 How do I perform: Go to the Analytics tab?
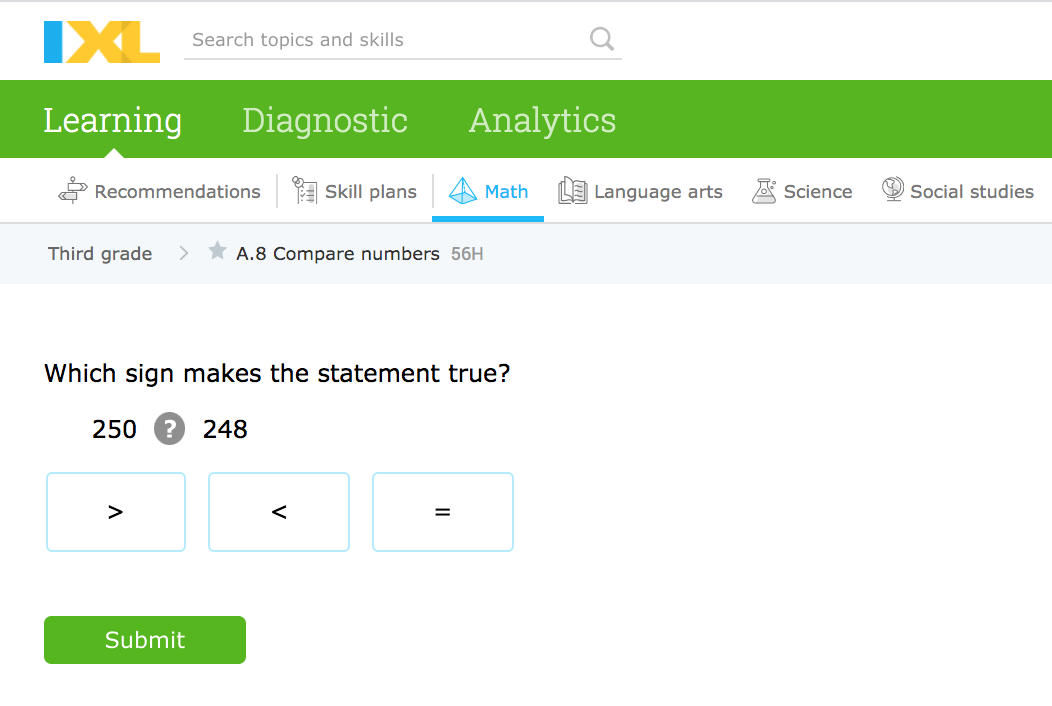pyautogui.click(x=542, y=120)
